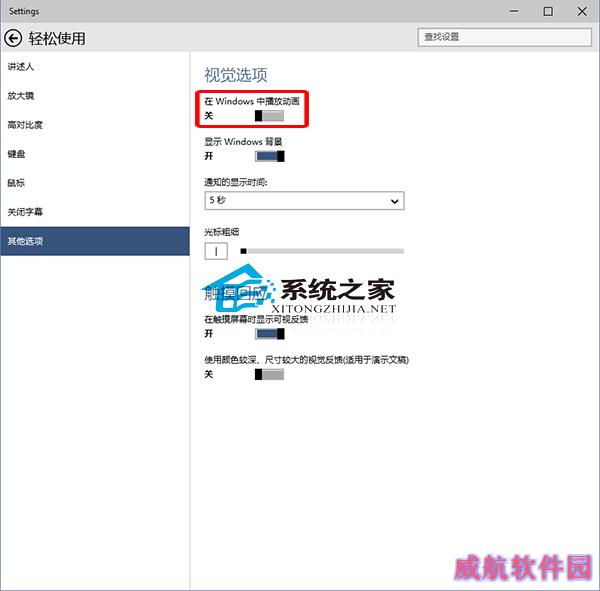This screenshot has width=600, height=591.
Task: Select 其他选项 in the sidebar
Action: [x=95, y=241]
